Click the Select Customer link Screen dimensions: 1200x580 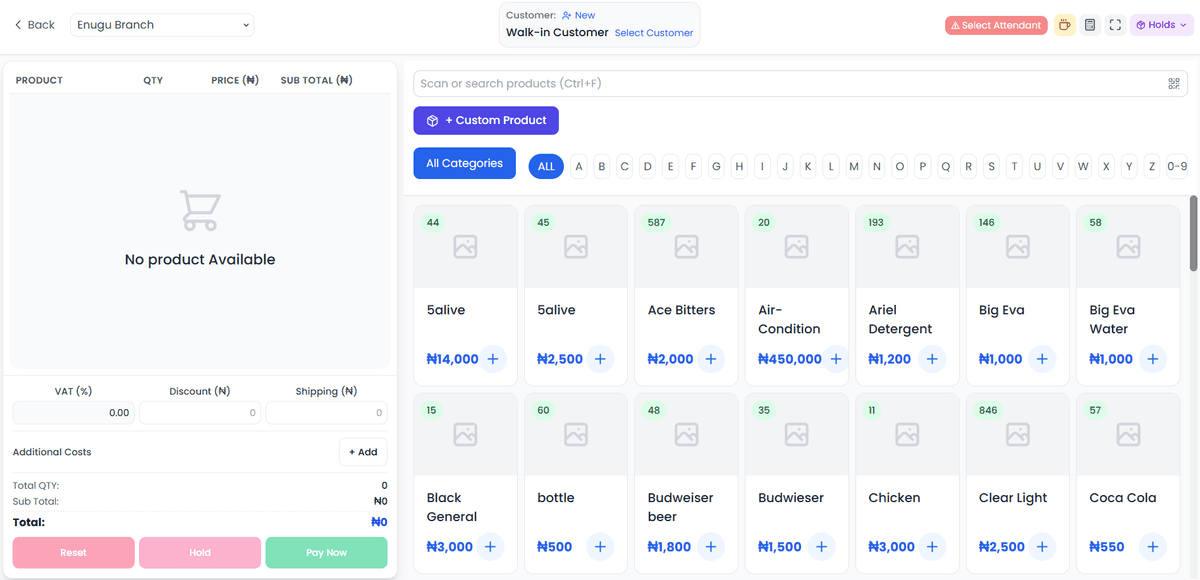pyautogui.click(x=653, y=33)
